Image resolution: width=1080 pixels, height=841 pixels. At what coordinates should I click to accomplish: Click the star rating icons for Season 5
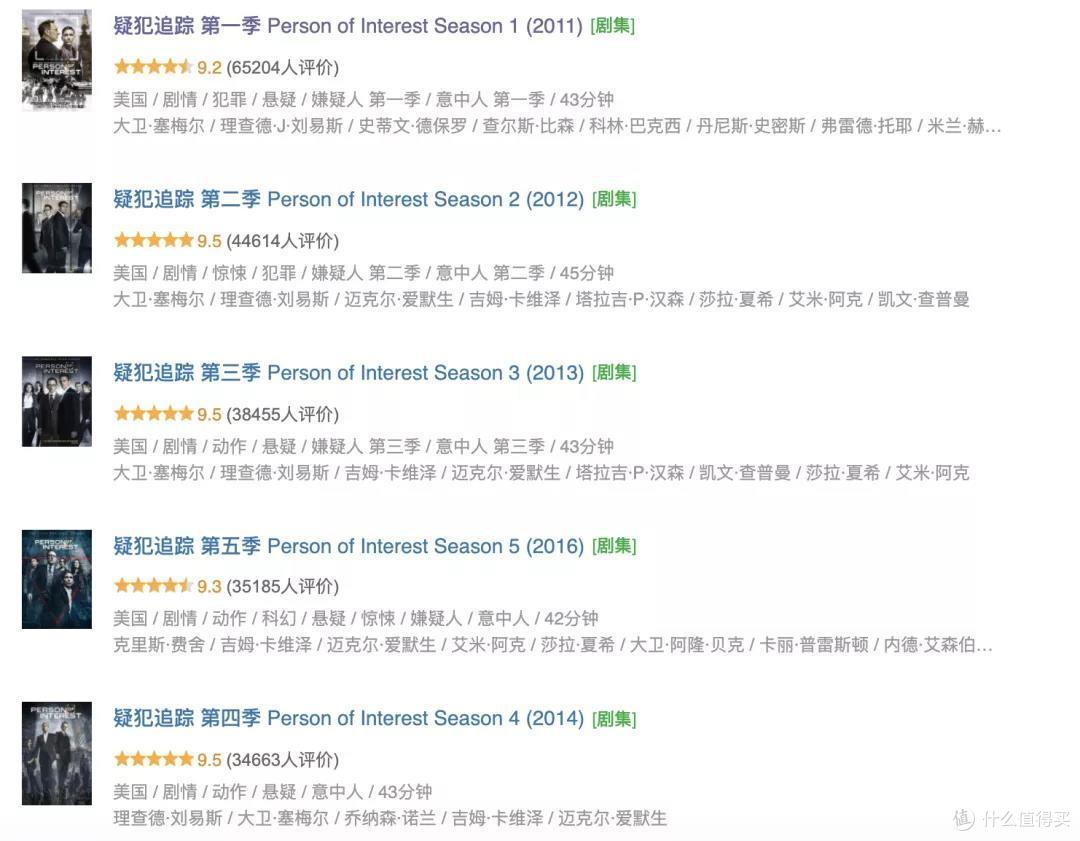(x=153, y=586)
